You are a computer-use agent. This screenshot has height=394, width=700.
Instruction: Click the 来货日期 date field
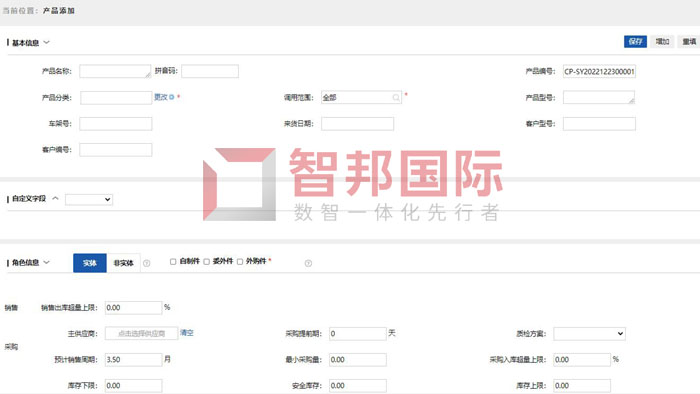pyautogui.click(x=357, y=124)
